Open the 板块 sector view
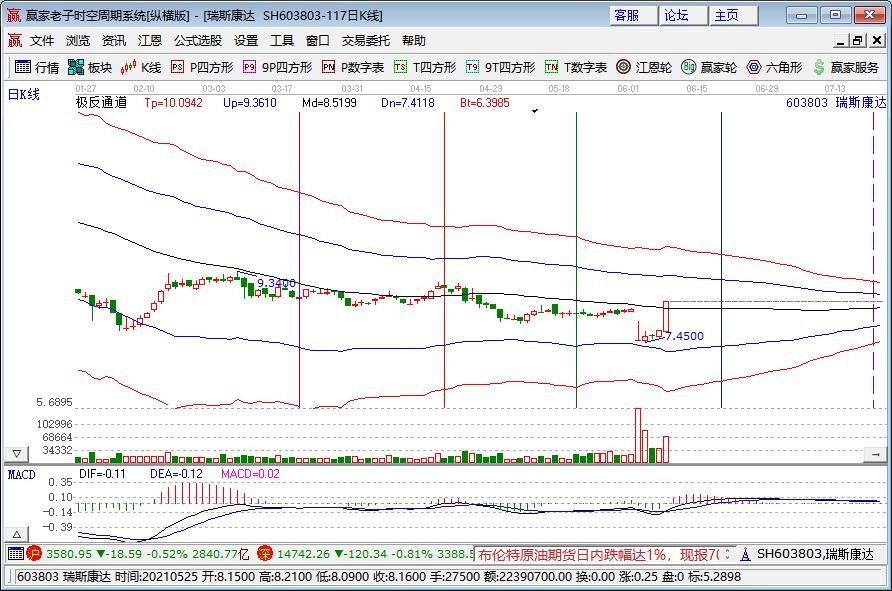 tap(90, 67)
